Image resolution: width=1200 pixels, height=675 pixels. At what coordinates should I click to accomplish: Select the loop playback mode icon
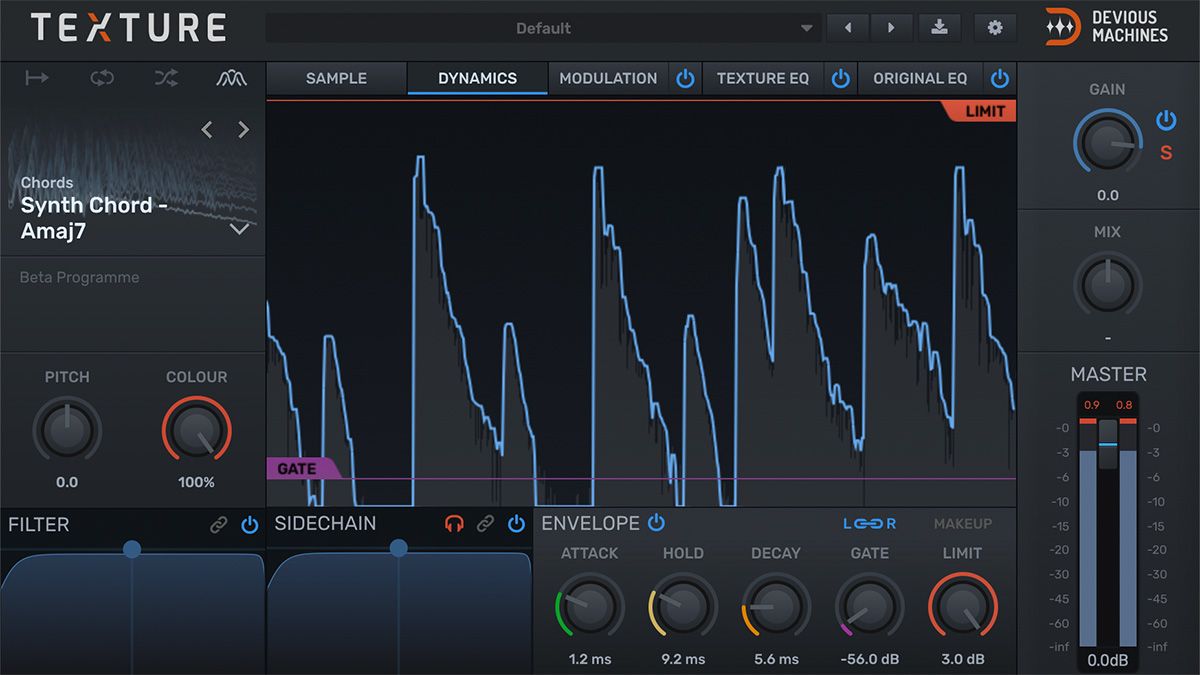tap(102, 78)
